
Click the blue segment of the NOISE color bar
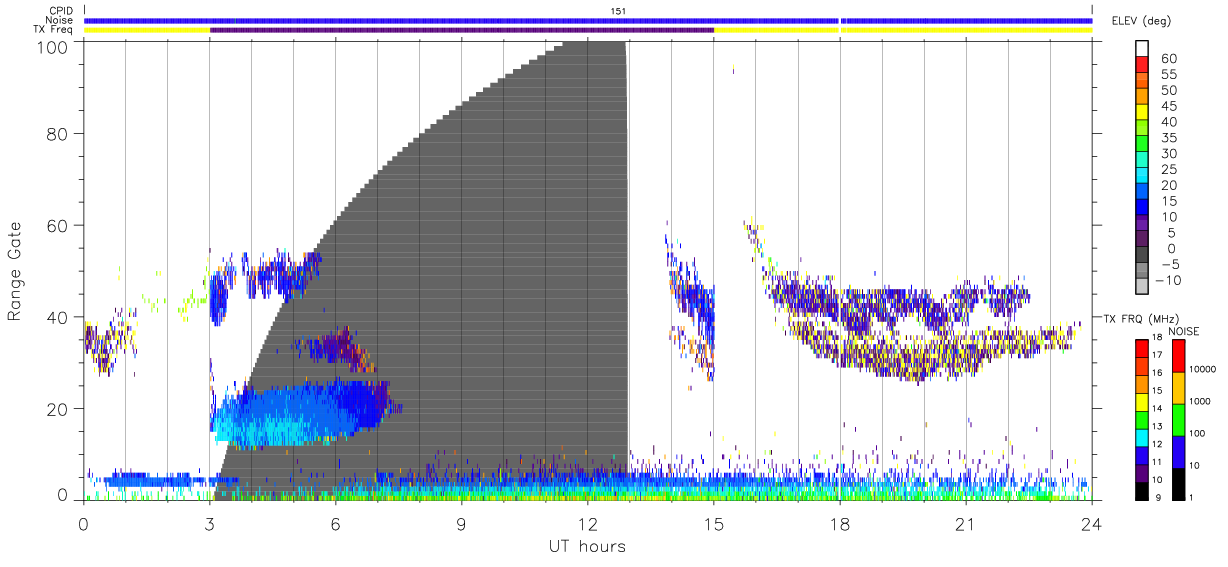tap(1178, 451)
